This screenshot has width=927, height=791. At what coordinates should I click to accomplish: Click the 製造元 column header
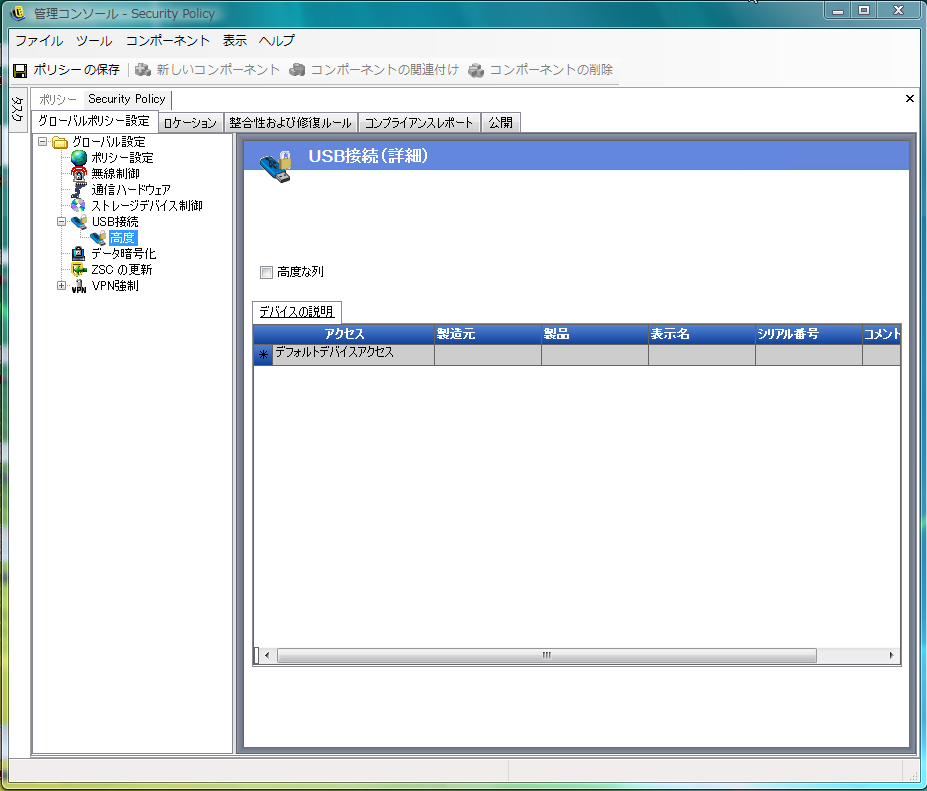point(488,334)
